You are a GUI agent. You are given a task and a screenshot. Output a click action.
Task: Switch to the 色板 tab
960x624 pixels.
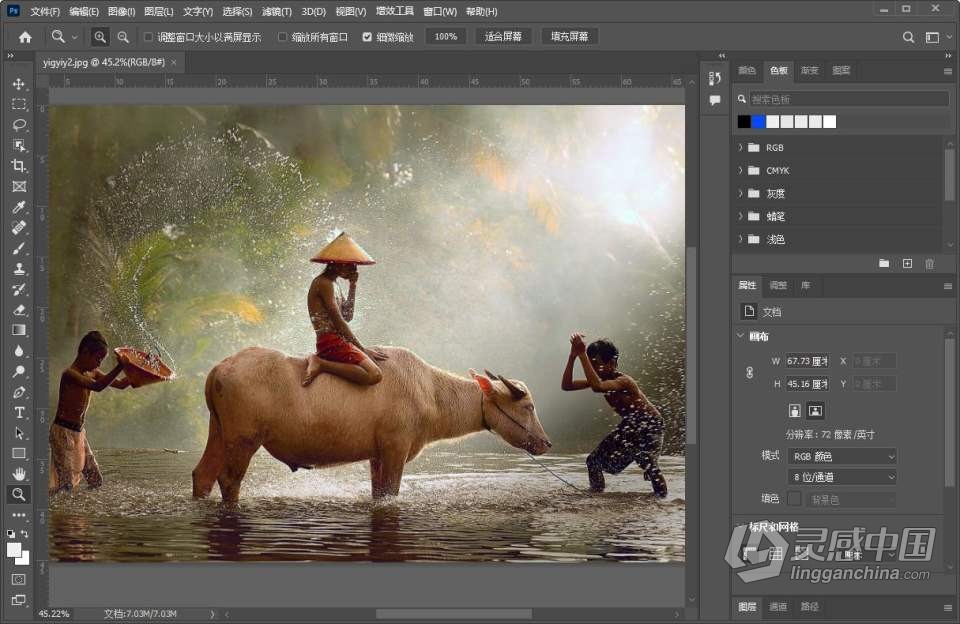779,70
